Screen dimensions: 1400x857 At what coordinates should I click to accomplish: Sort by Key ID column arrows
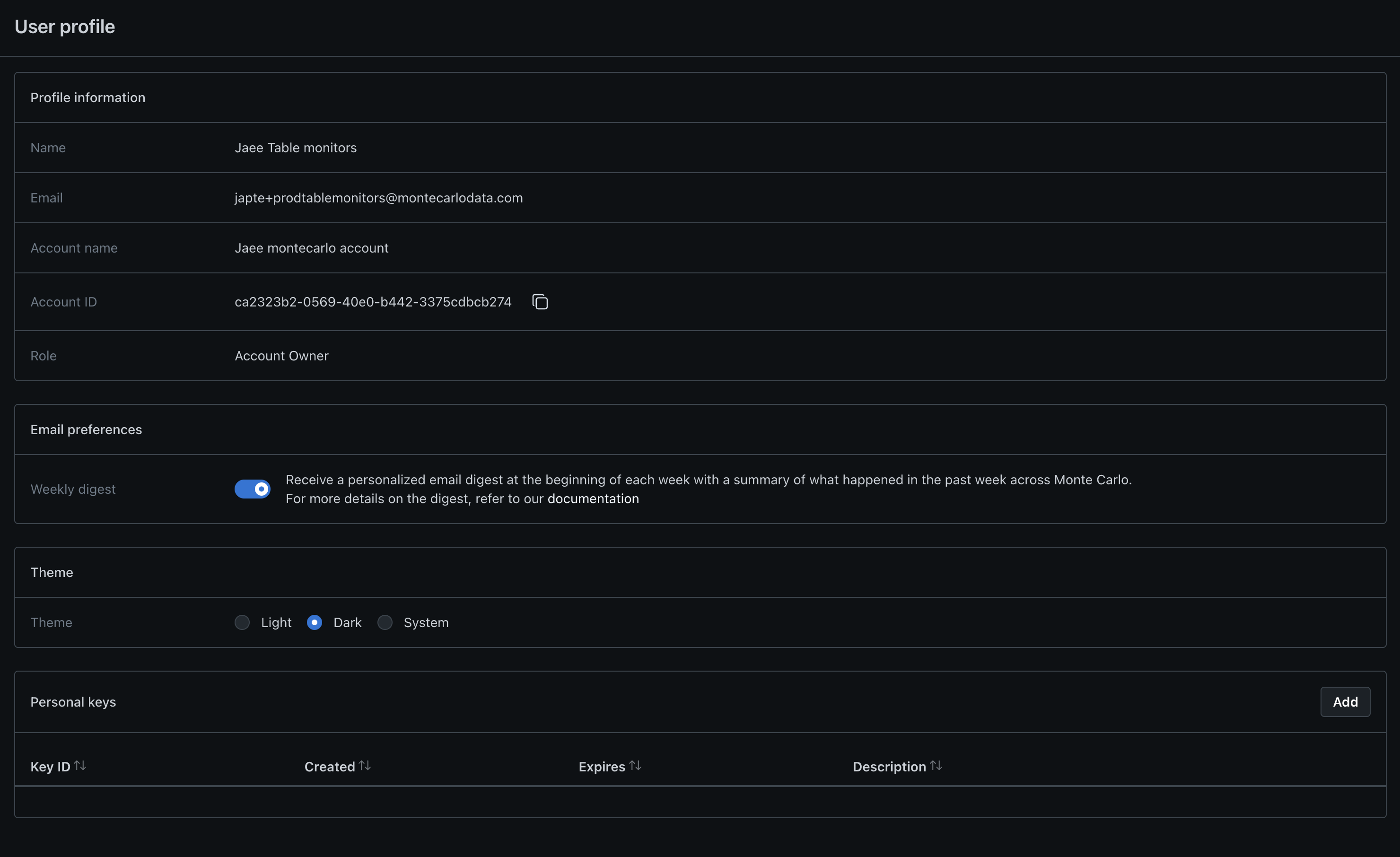(80, 766)
